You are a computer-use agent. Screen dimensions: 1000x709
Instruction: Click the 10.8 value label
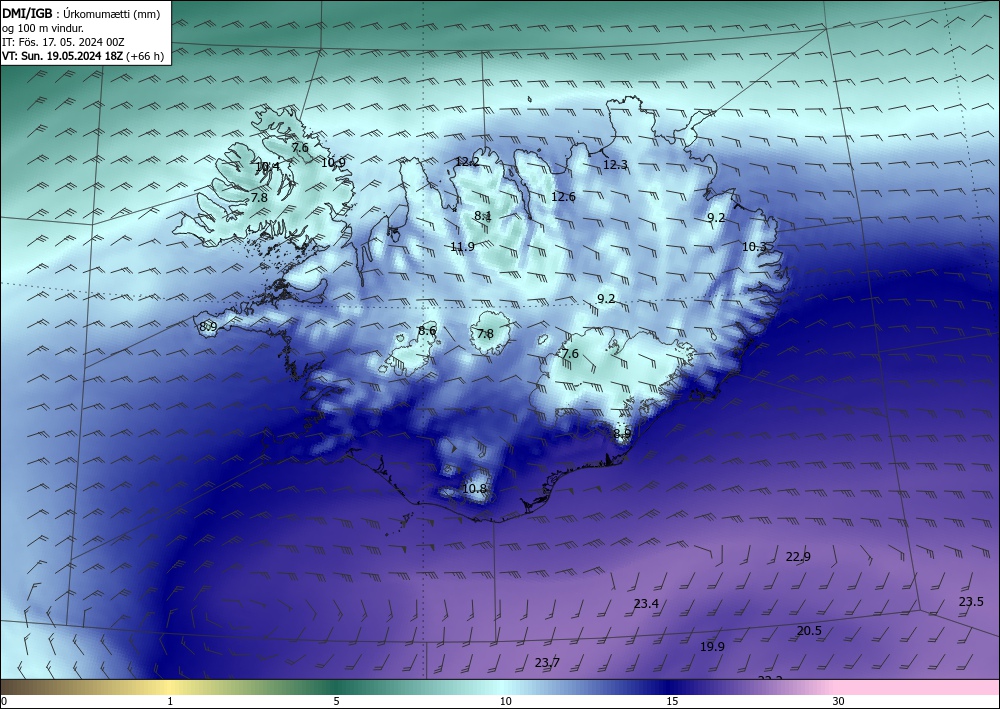[x=474, y=488]
